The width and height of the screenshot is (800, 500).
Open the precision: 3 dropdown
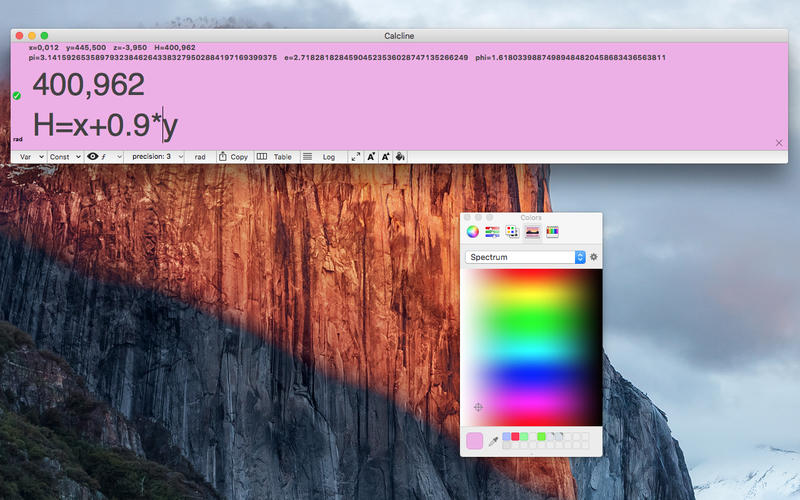tap(158, 157)
